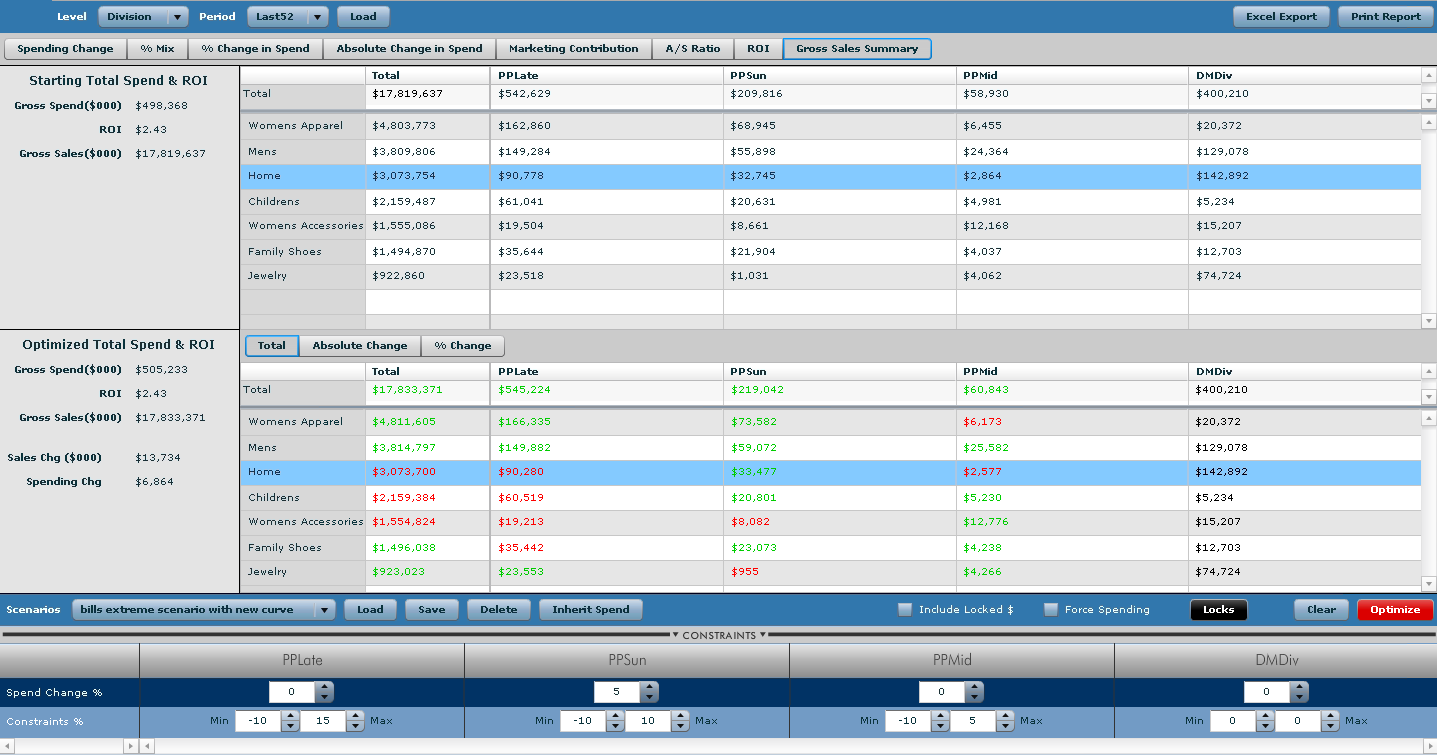The height and width of the screenshot is (755, 1437).
Task: Click the PPMid Spend Change % input field
Action: [x=942, y=692]
